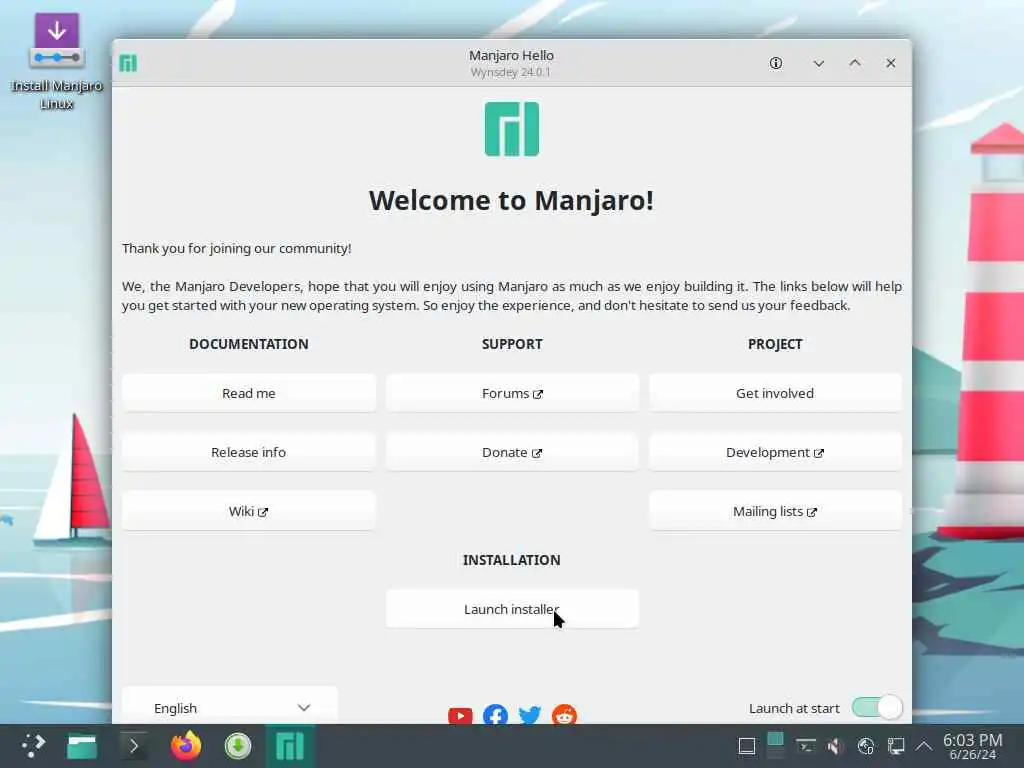Open the Facebook social link icon
The width and height of the screenshot is (1024, 768).
point(495,716)
